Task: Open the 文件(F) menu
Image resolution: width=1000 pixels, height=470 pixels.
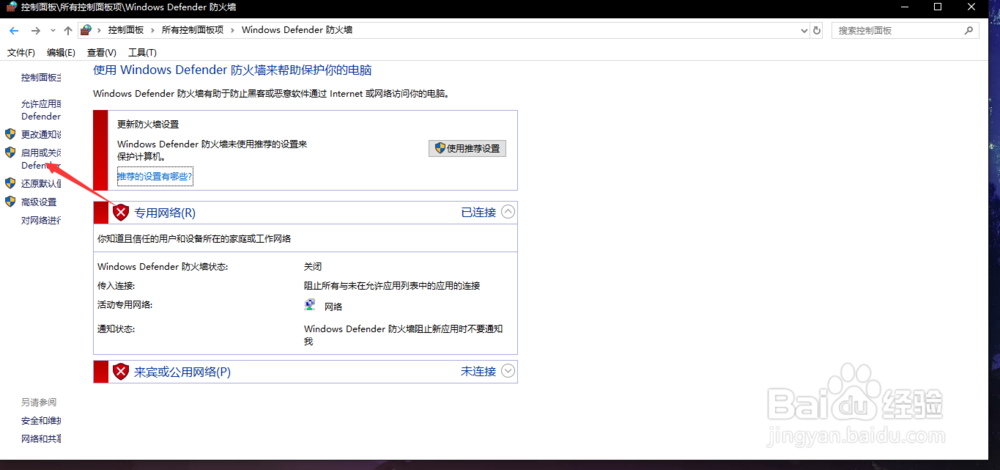Action: click(21, 52)
